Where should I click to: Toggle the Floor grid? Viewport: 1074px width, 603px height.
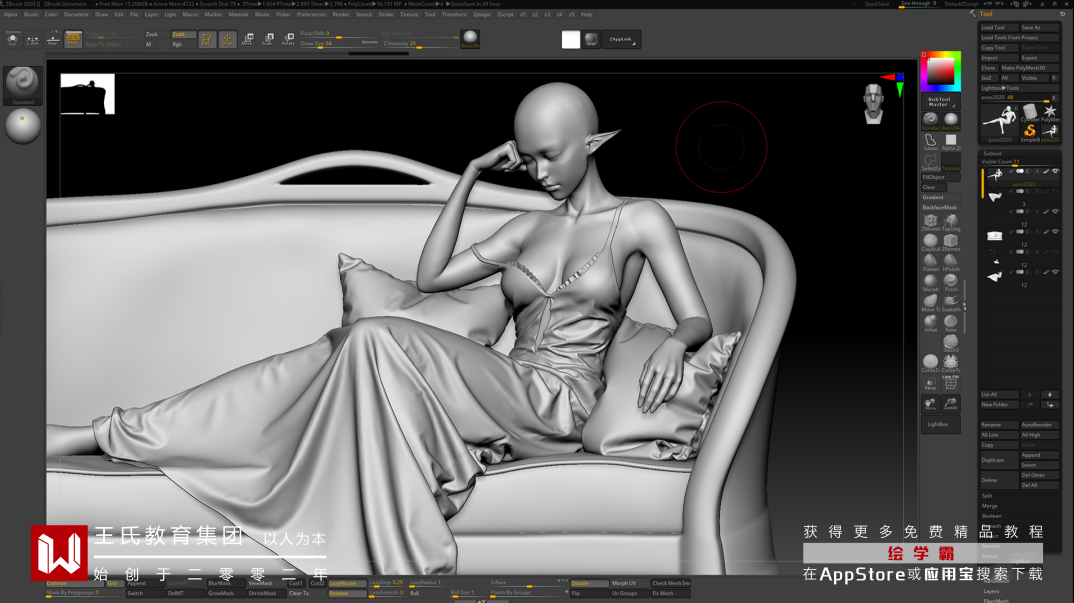pyautogui.click(x=53, y=39)
